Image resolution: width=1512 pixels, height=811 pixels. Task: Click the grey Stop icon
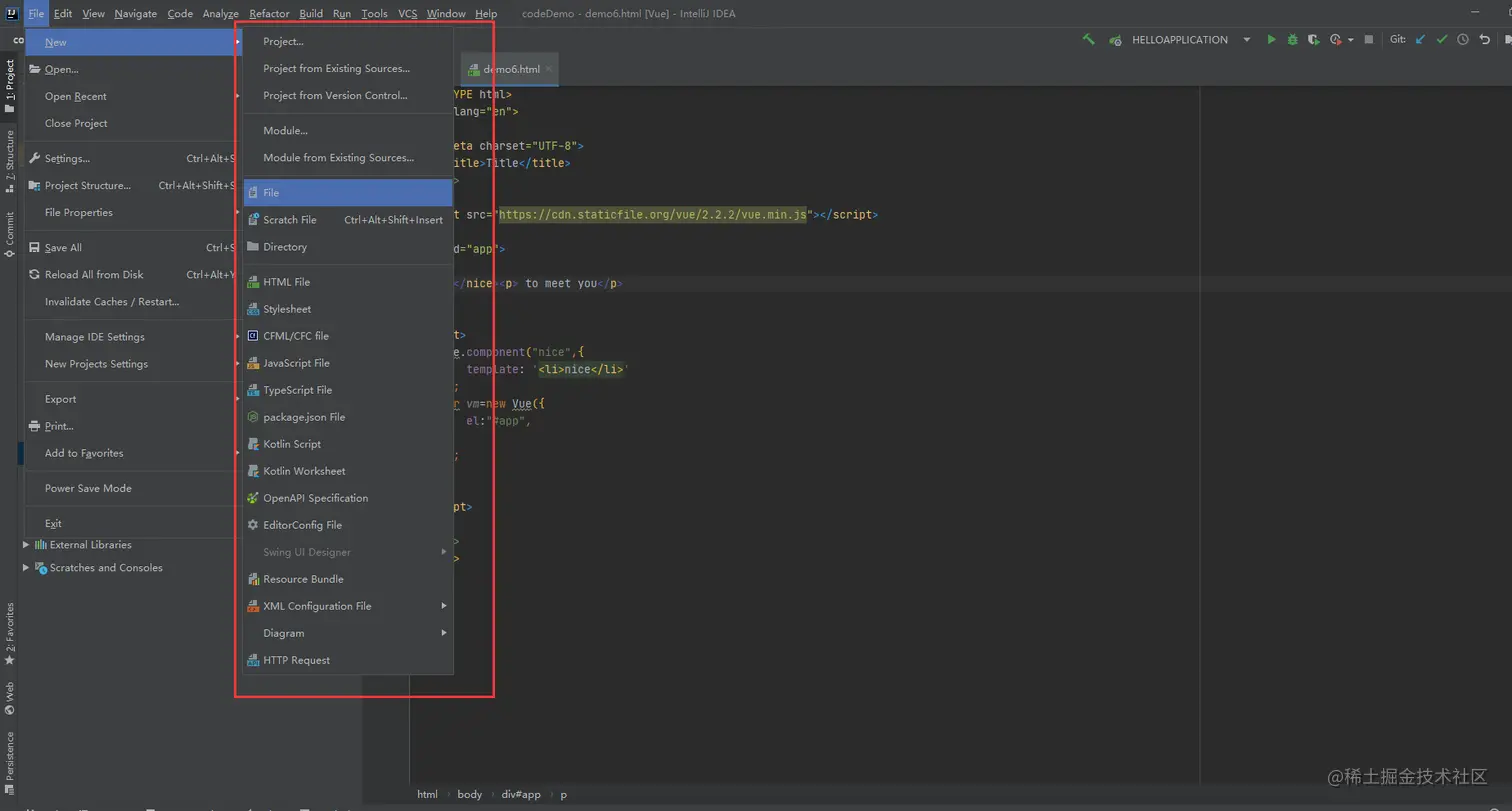tap(1367, 40)
